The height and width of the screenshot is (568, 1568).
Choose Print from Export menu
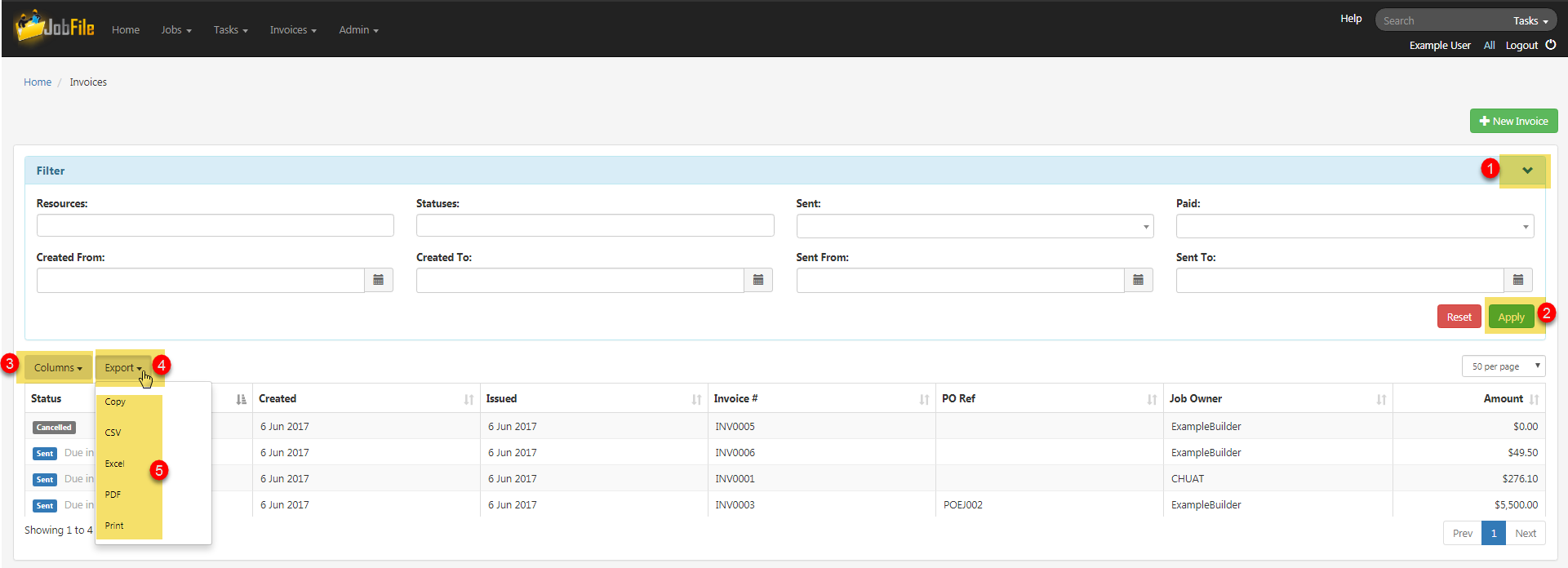click(x=114, y=526)
